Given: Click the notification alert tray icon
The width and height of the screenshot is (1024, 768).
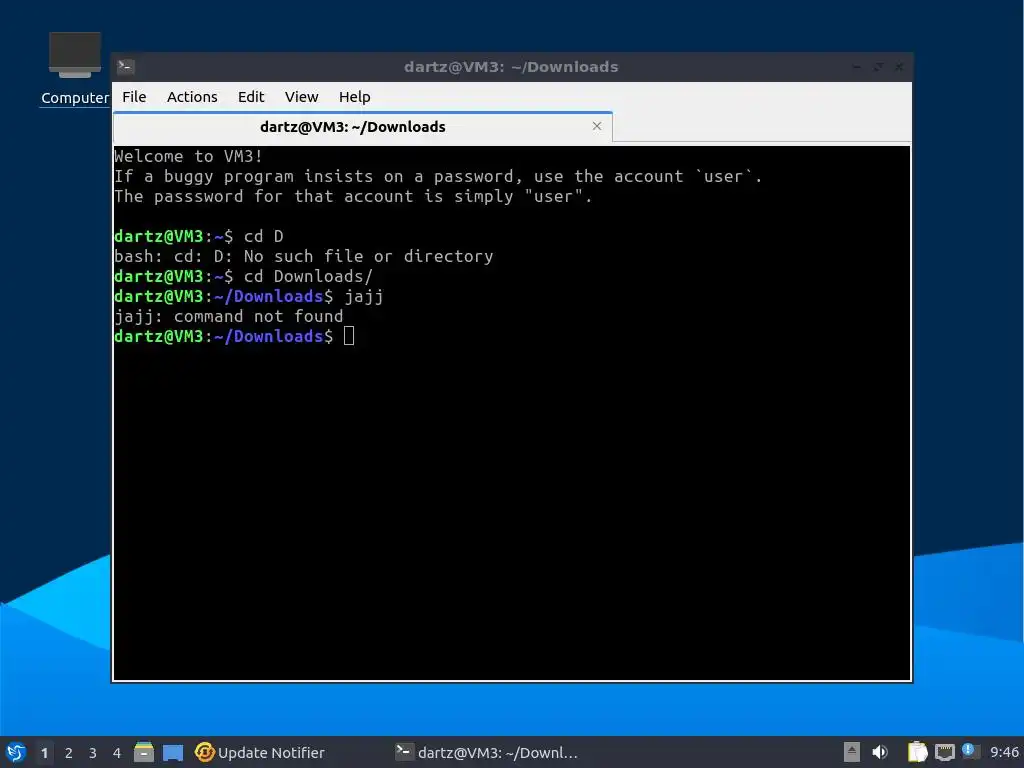Looking at the screenshot, I should pos(969,751).
